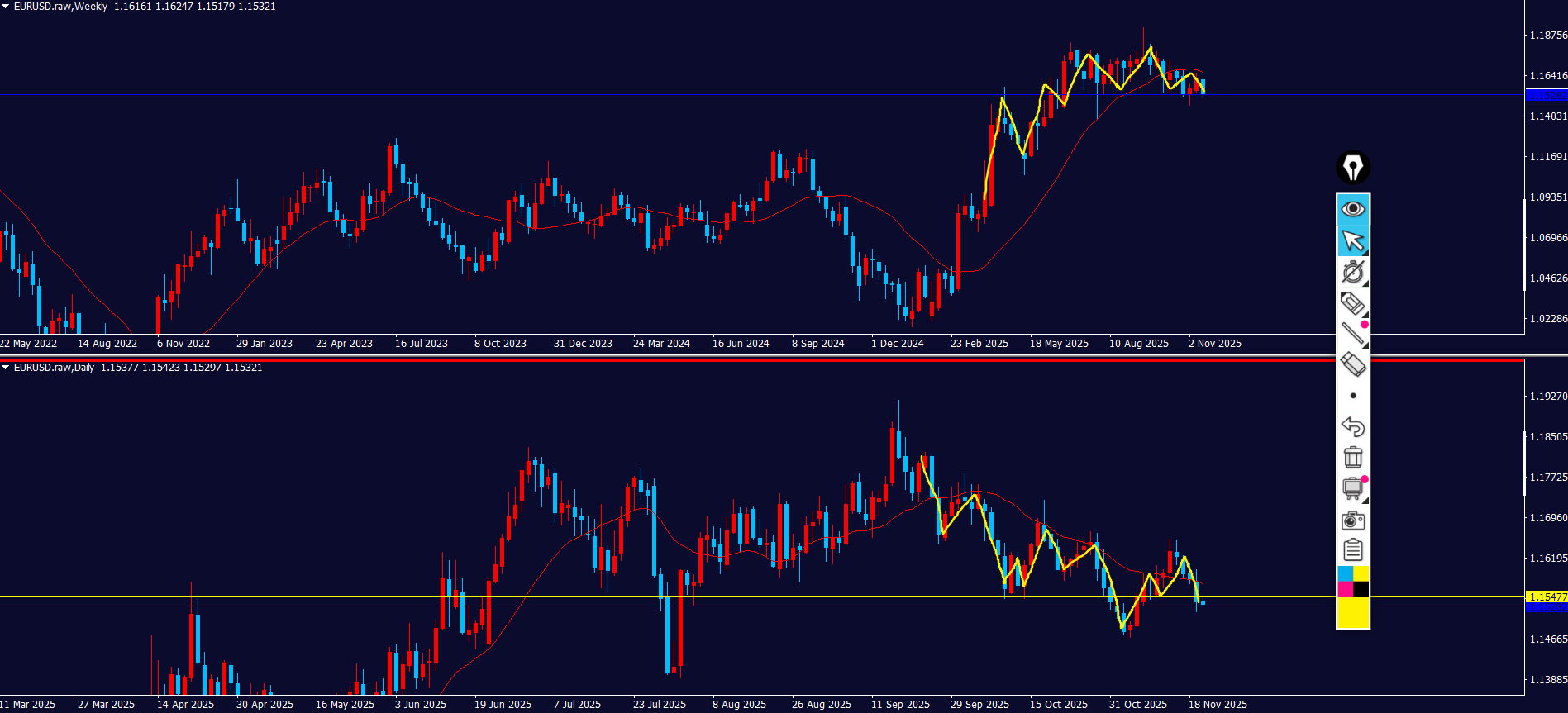1568x713 pixels.
Task: Undo the last drawing stroke
Action: (1352, 426)
